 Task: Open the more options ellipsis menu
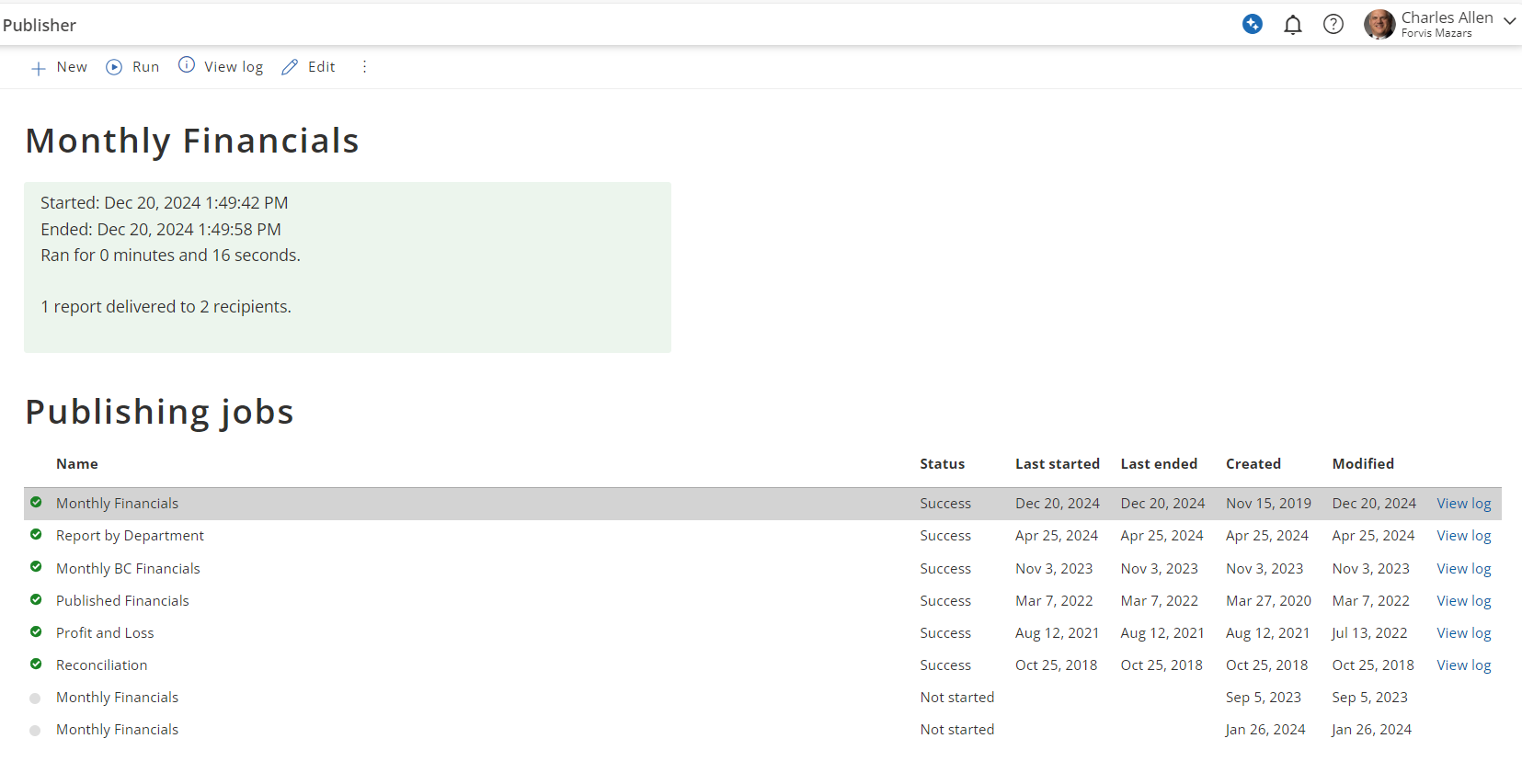coord(364,67)
